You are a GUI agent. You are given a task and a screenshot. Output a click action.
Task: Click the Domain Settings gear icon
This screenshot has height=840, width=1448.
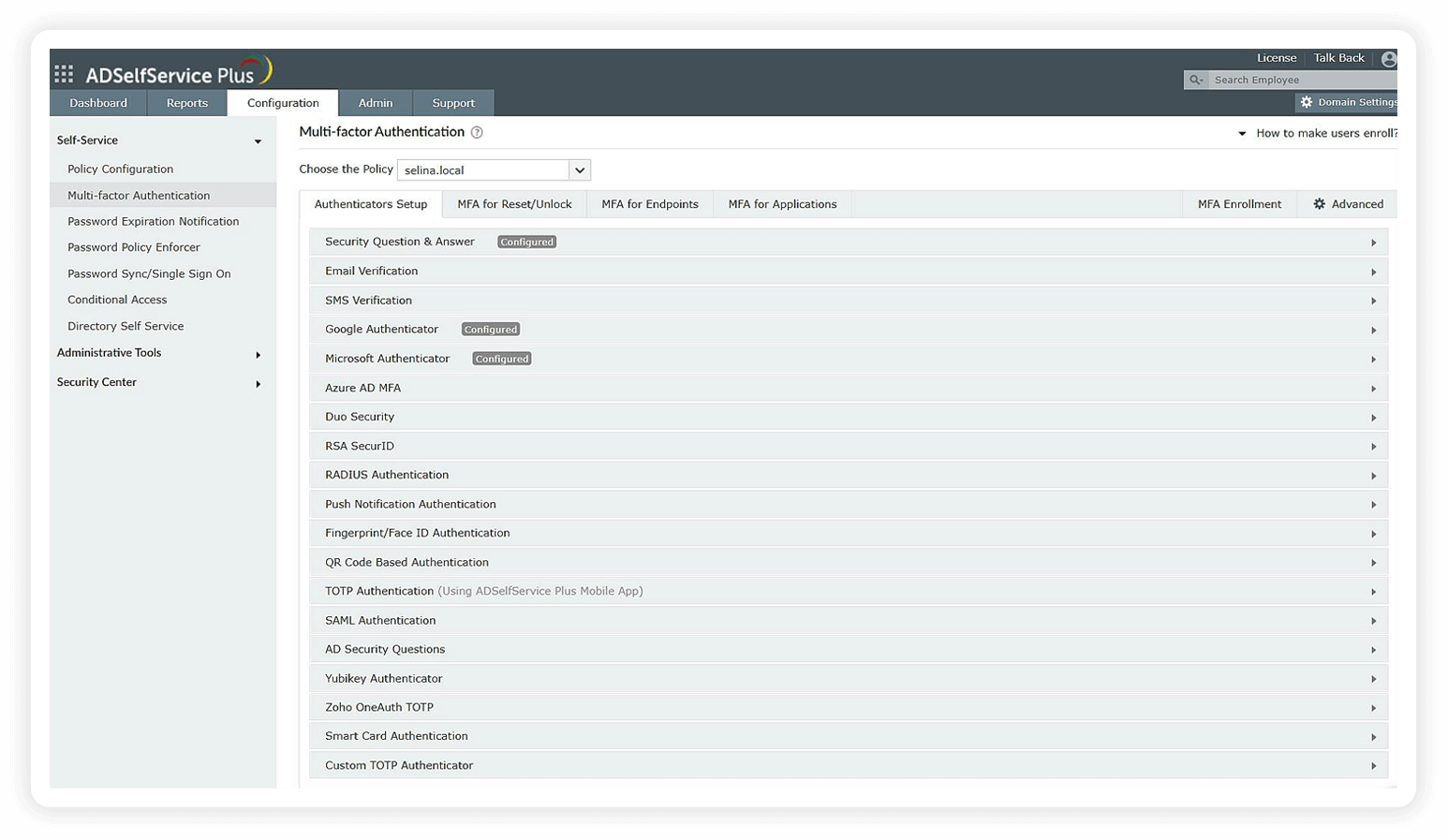coord(1308,102)
